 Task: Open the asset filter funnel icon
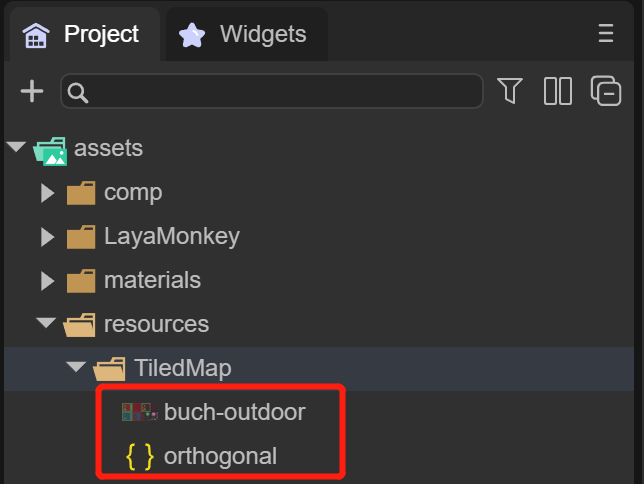coord(510,91)
